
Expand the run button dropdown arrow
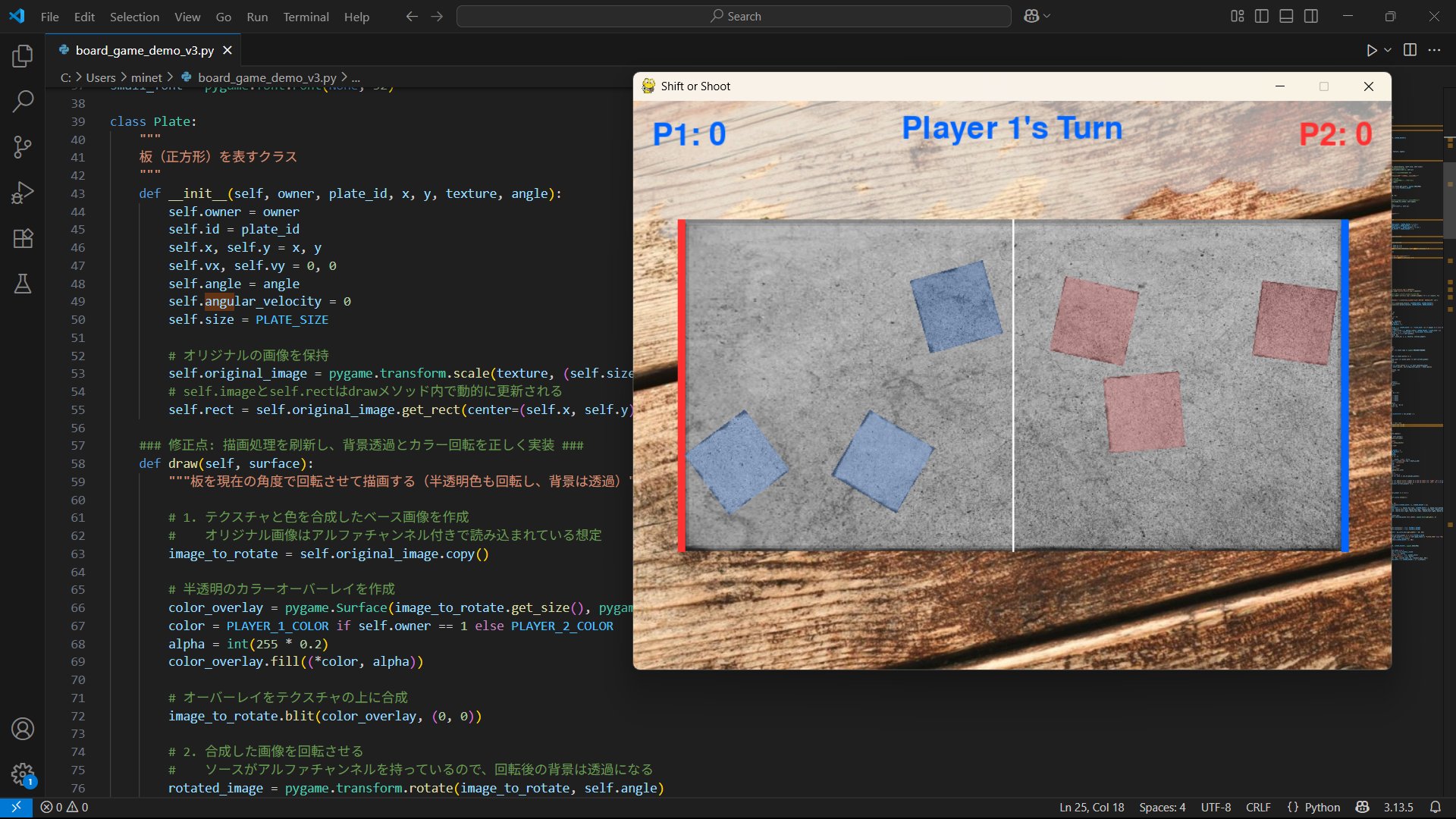pos(1388,50)
